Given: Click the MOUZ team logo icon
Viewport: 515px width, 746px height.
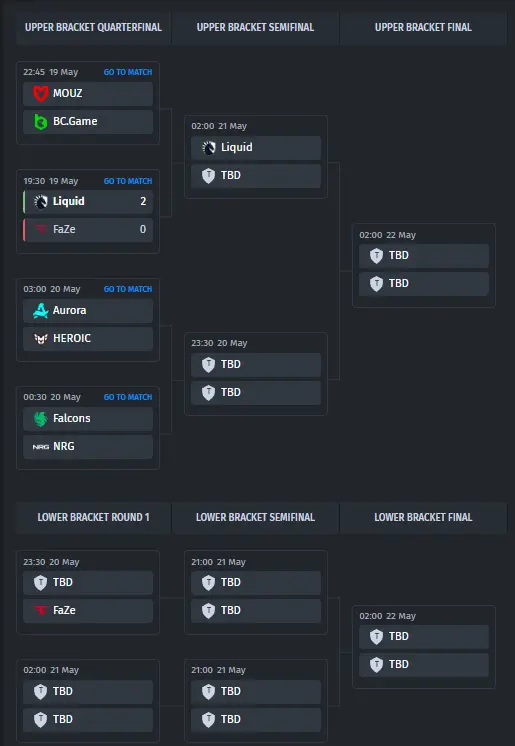Looking at the screenshot, I should click(x=41, y=93).
